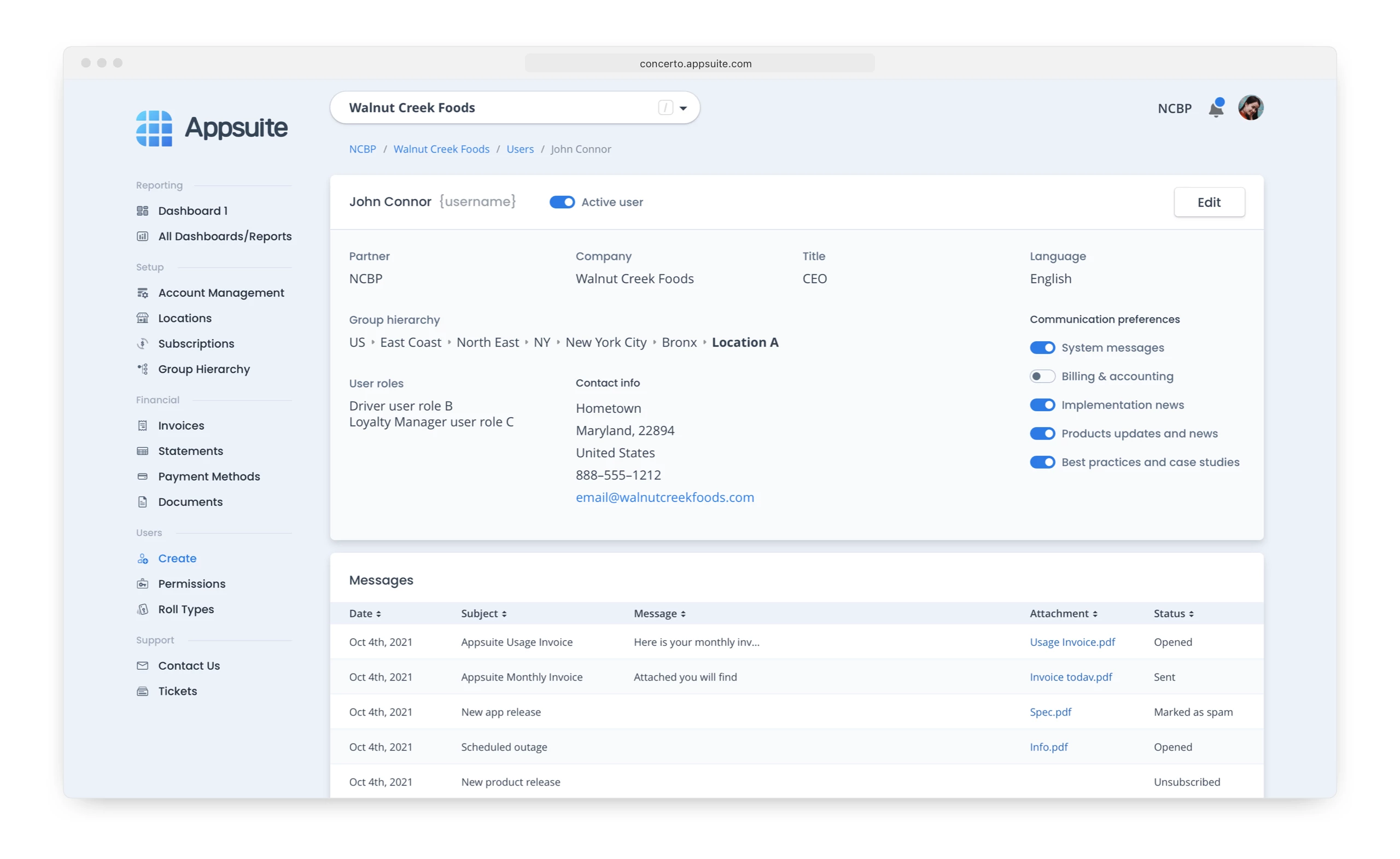Click the Group Hierarchy sidebar icon

[x=143, y=369]
